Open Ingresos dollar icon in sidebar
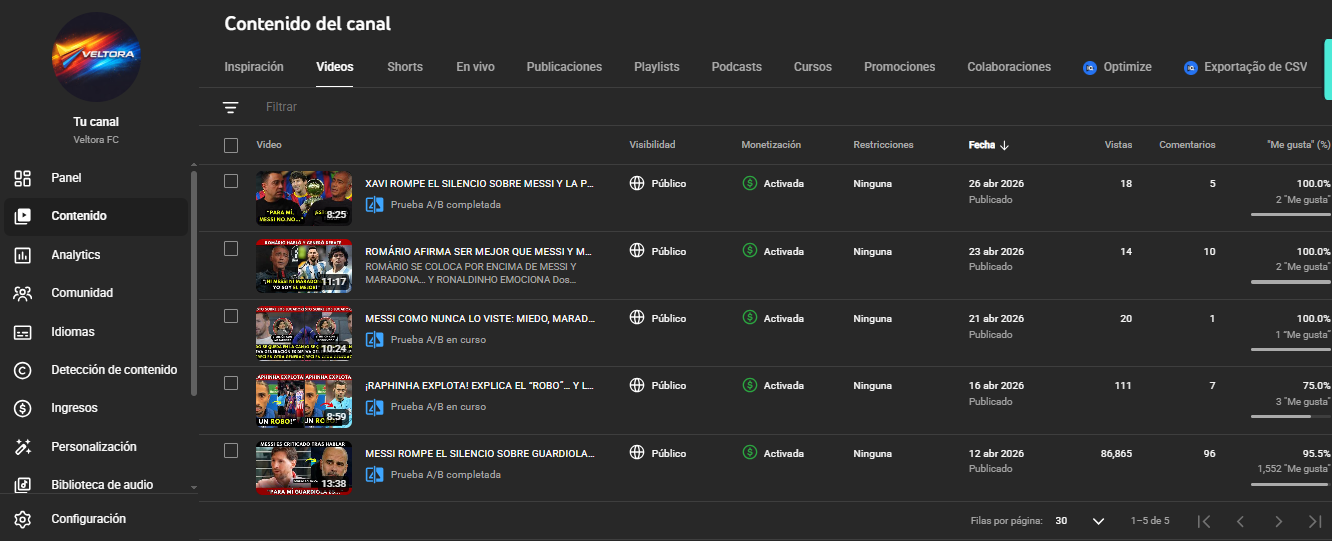 pyautogui.click(x=22, y=408)
